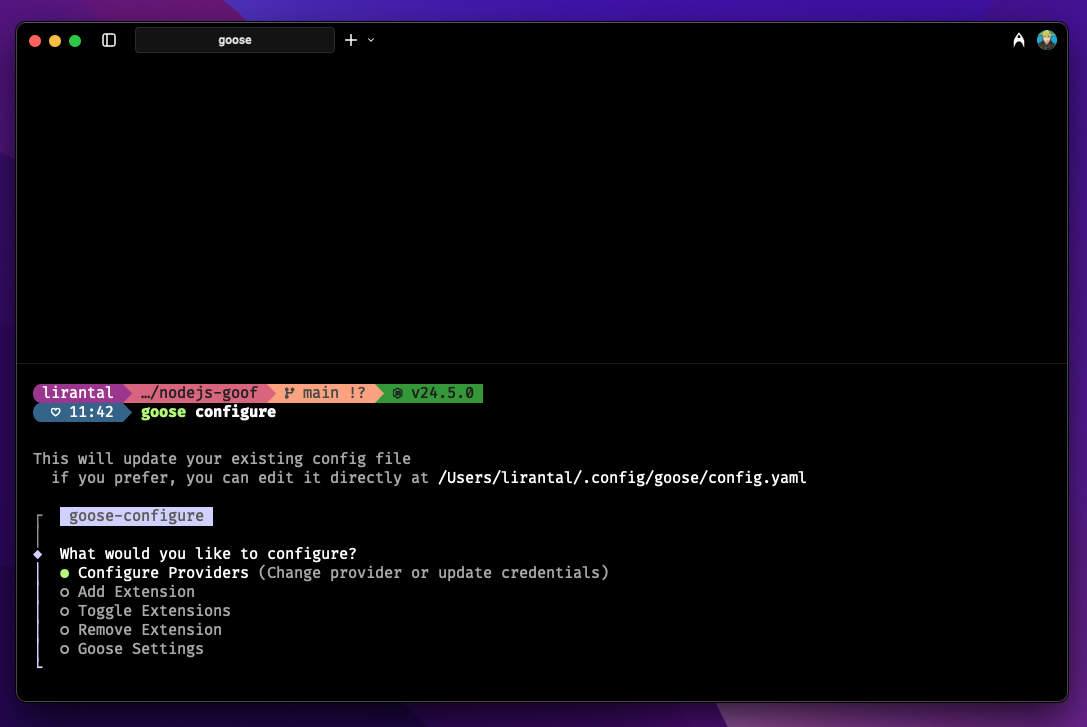Choose the Add Extension option

click(x=136, y=592)
